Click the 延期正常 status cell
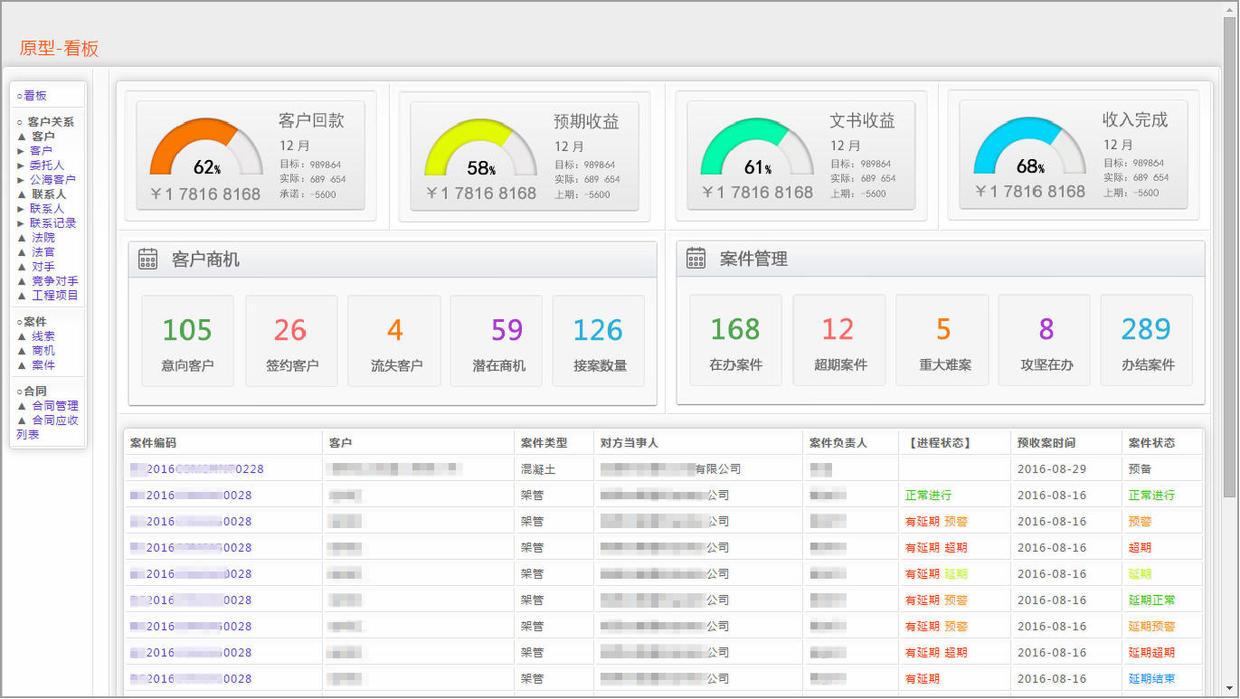The image size is (1240, 699). click(1152, 600)
